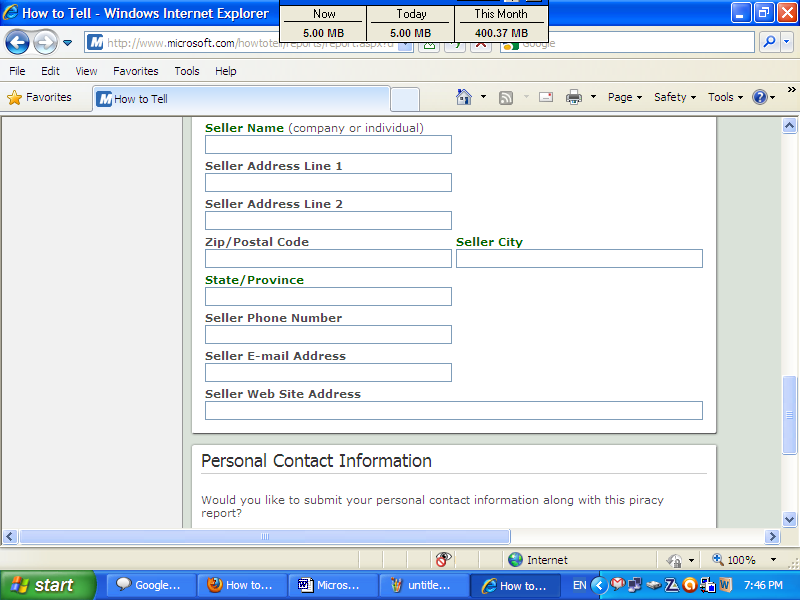Click the address bar URL text
The width and height of the screenshot is (800, 600).
tap(251, 43)
